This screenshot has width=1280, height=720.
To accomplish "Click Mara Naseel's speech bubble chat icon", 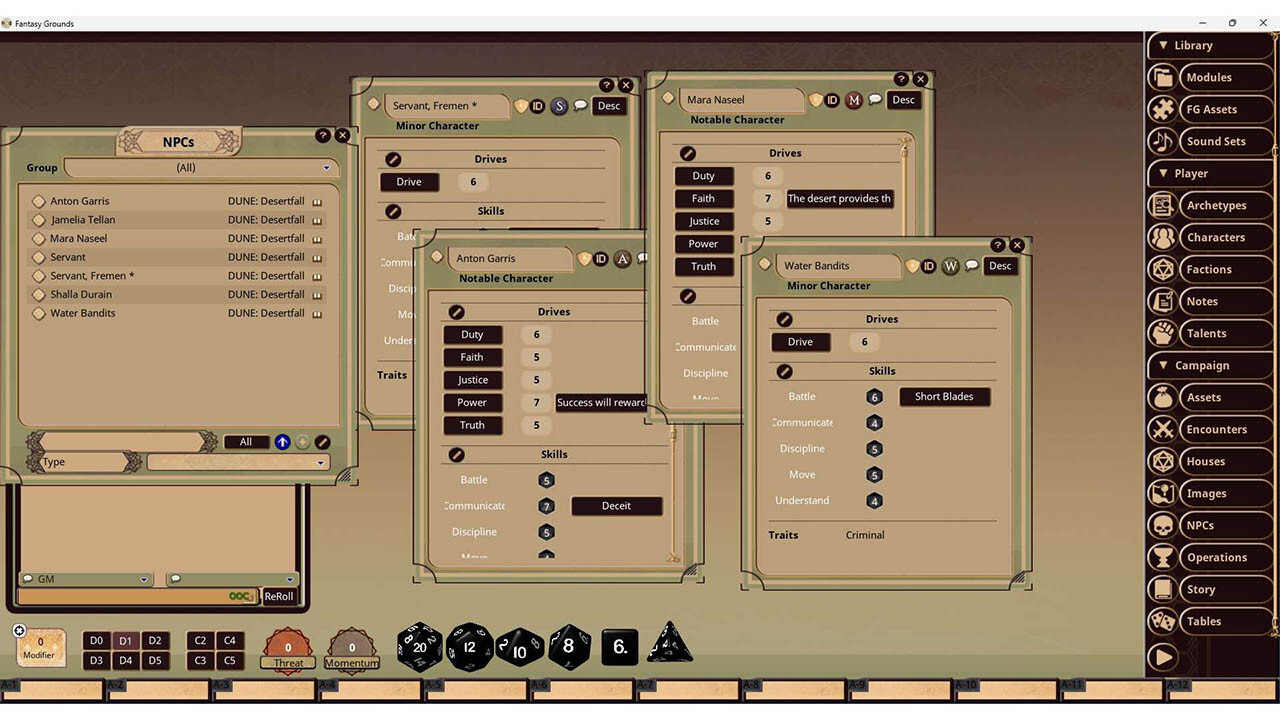I will (x=875, y=99).
